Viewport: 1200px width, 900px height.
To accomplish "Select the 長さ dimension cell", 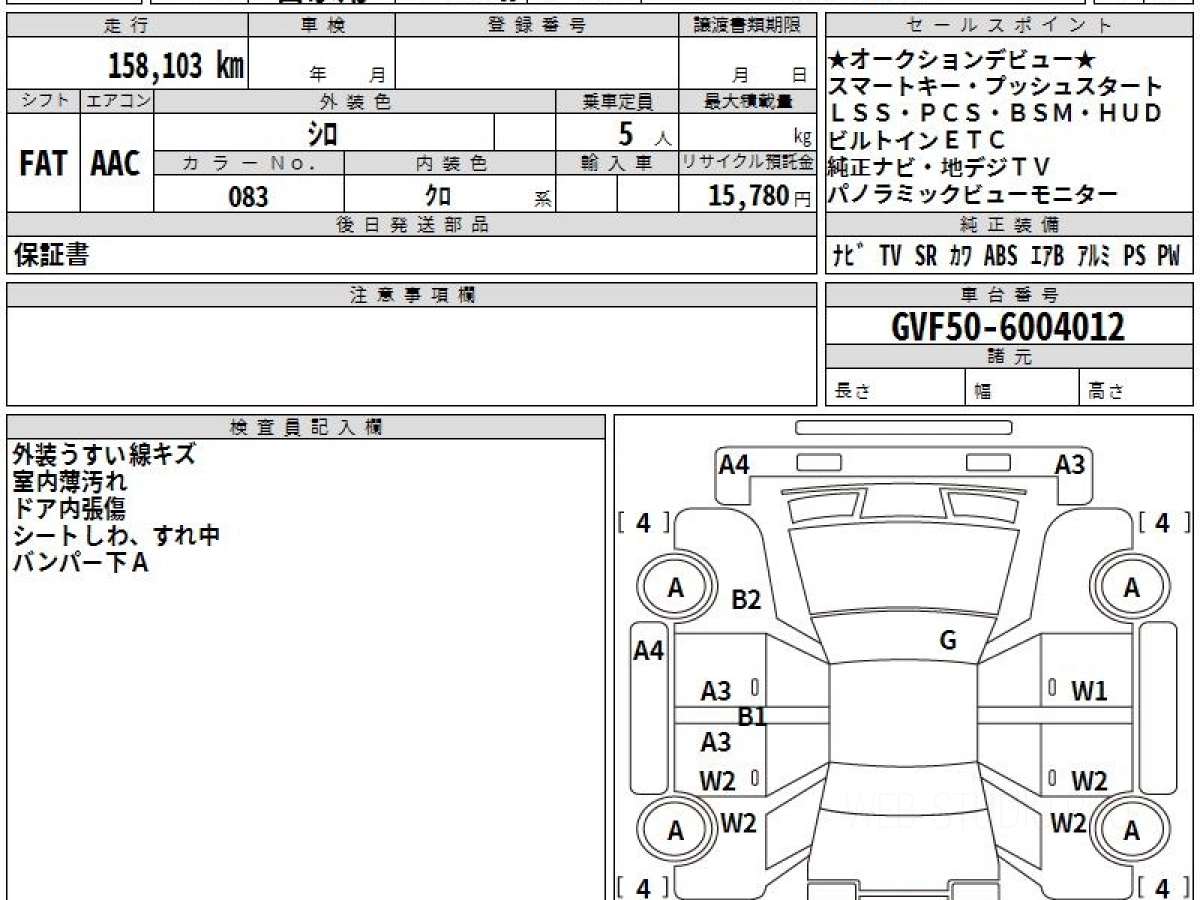I will [895, 388].
